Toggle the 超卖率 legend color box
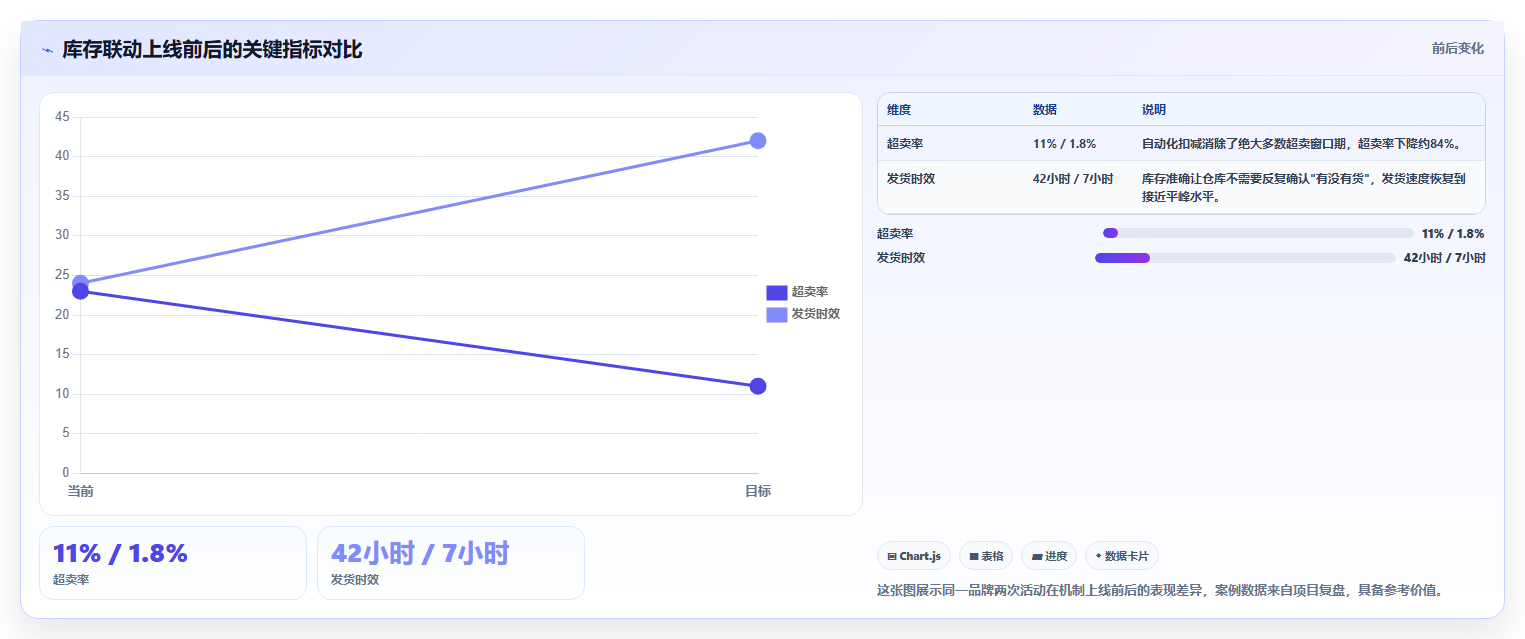The height and width of the screenshot is (639, 1525). pos(777,292)
